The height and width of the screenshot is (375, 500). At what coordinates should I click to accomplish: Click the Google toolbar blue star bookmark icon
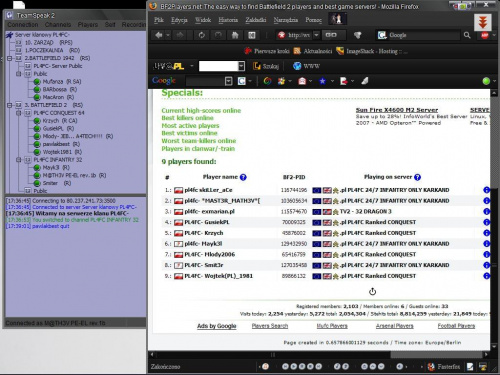click(x=322, y=81)
